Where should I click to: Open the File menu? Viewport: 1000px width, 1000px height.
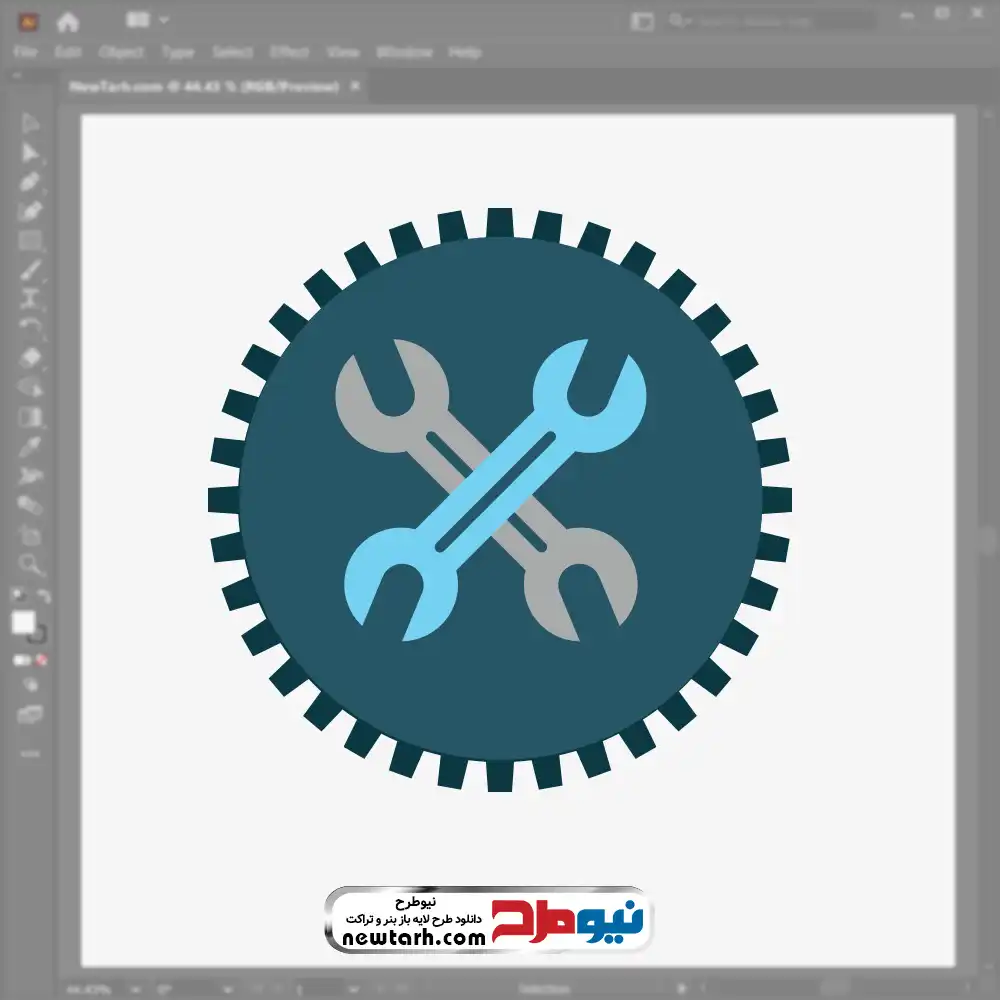click(x=26, y=52)
